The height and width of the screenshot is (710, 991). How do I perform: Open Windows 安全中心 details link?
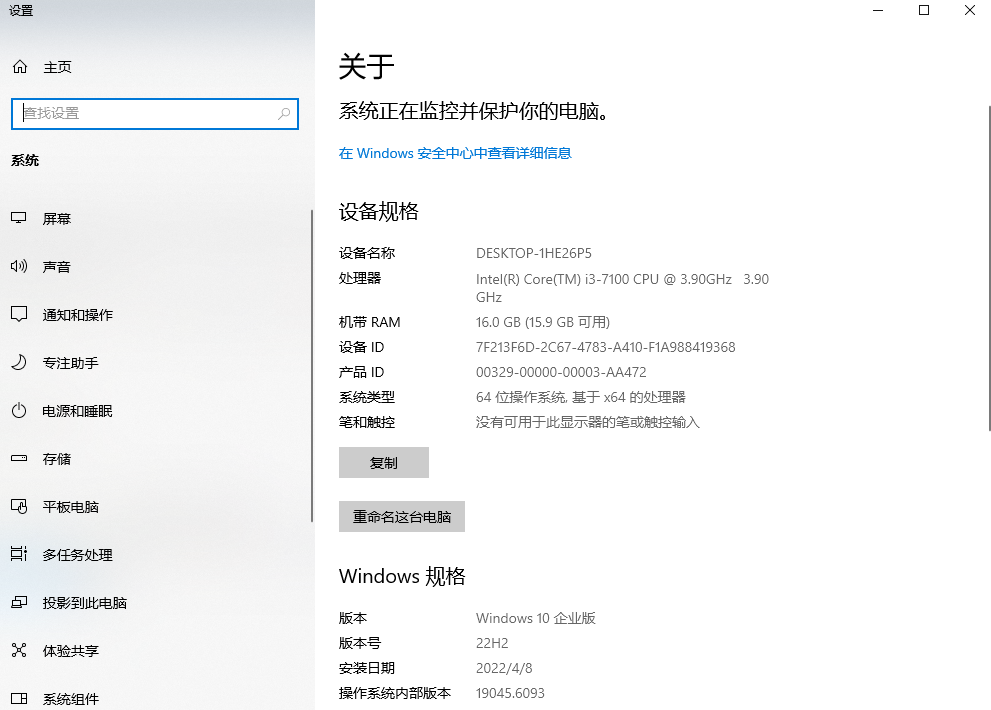click(x=455, y=153)
